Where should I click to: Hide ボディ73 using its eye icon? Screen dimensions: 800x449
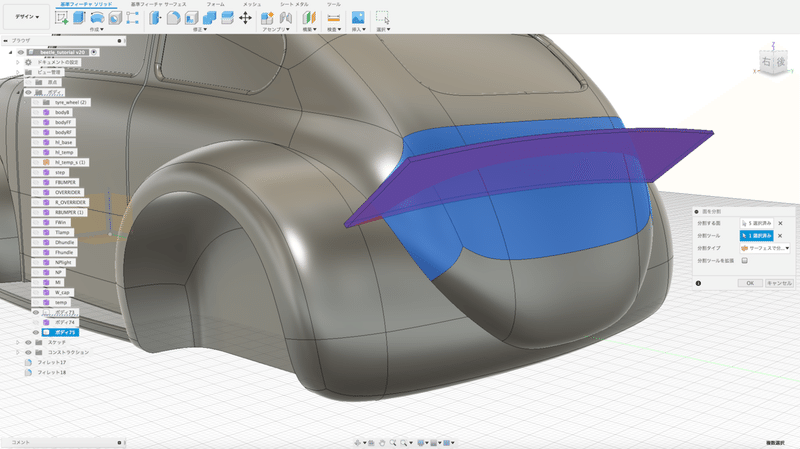click(x=36, y=312)
